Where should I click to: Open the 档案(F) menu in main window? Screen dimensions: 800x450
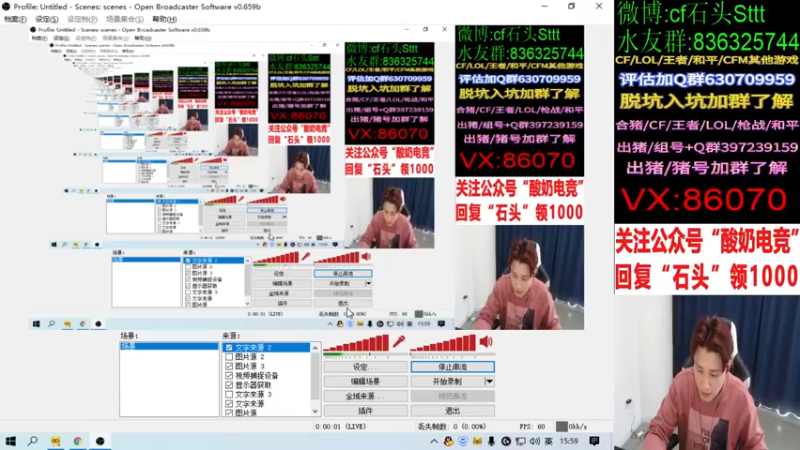15,19
